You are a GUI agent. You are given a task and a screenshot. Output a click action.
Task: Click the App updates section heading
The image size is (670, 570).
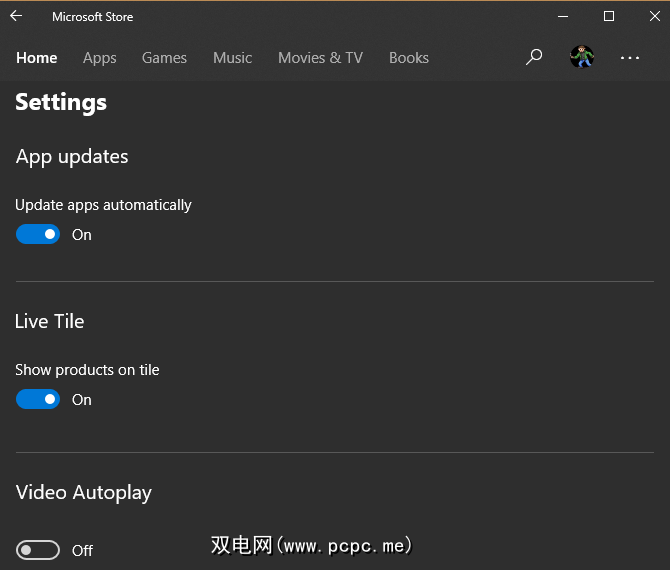[x=72, y=156]
